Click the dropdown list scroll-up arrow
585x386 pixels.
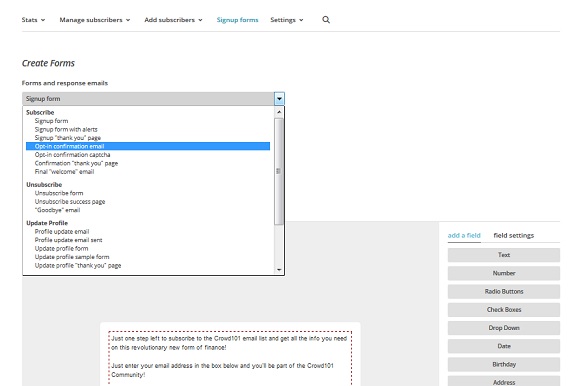279,112
